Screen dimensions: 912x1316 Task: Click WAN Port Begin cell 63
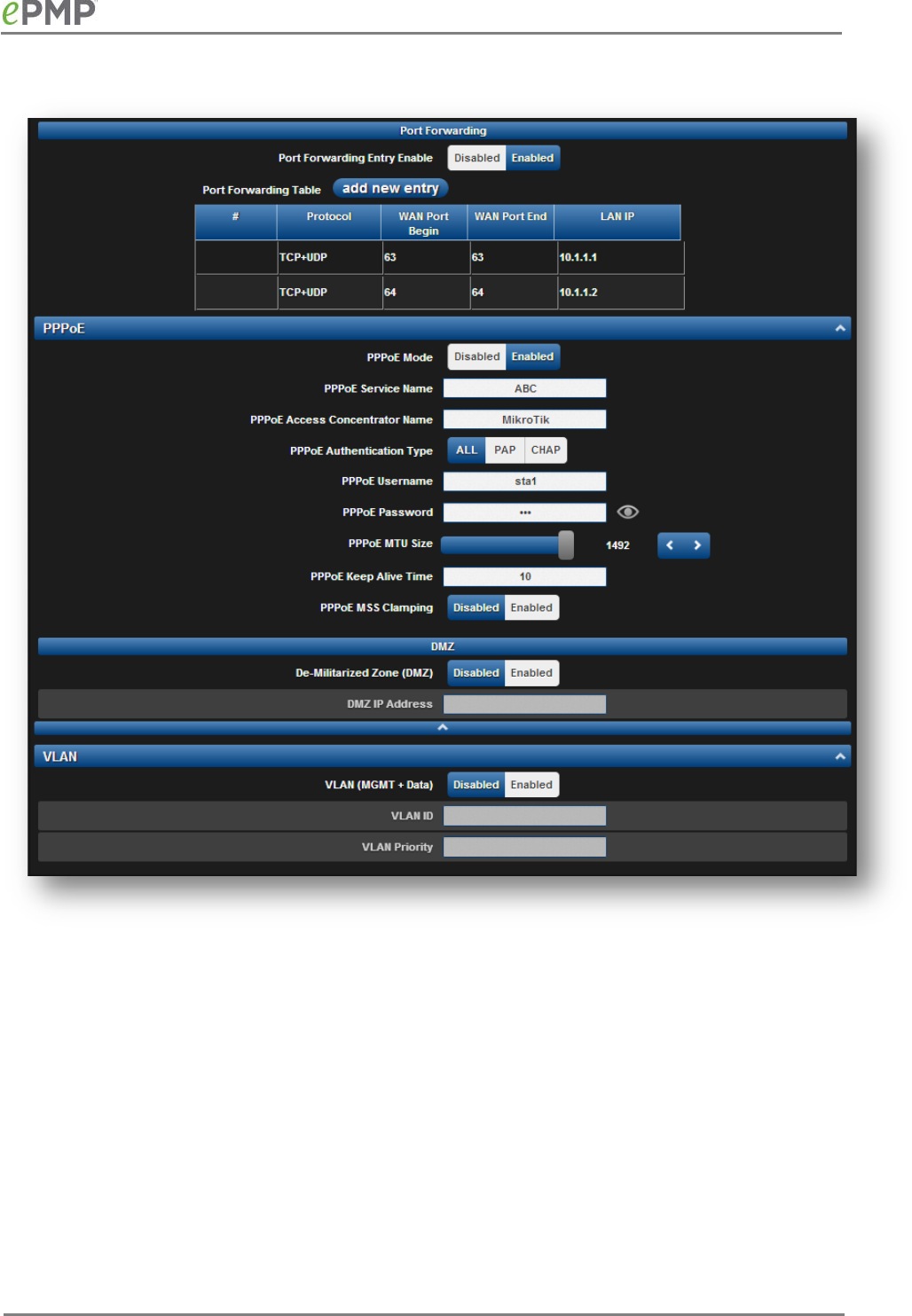[426, 257]
